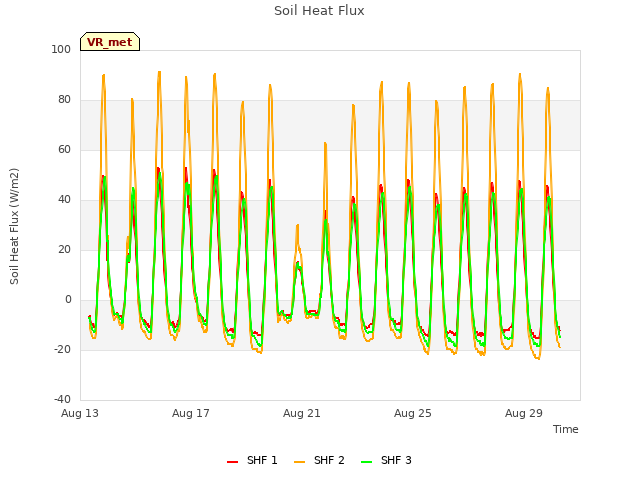Click the -40 y-axis tick label
Viewport: 640px width, 480px height.
[x=62, y=399]
